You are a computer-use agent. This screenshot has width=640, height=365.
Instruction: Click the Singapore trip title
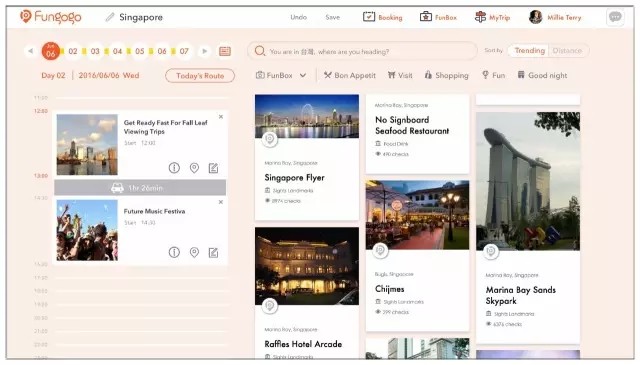click(141, 17)
